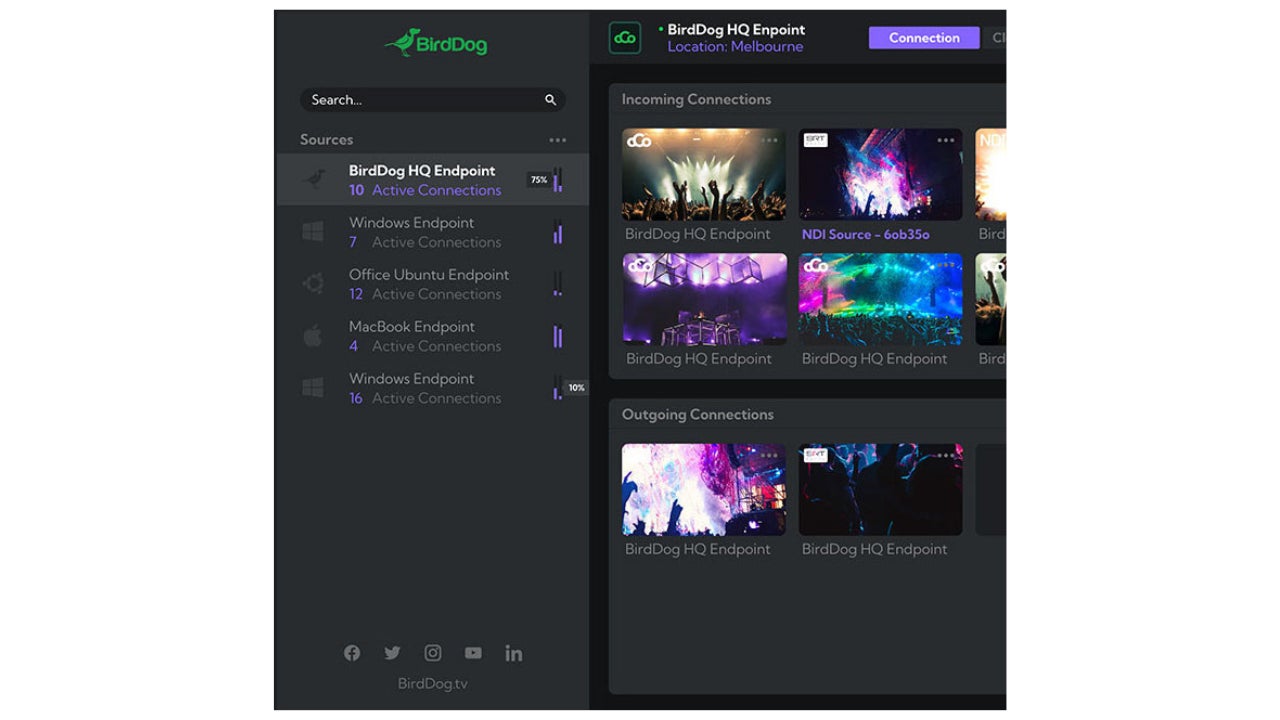
Task: Click the SRT badge on the outgoing thumbnail
Action: click(x=816, y=455)
